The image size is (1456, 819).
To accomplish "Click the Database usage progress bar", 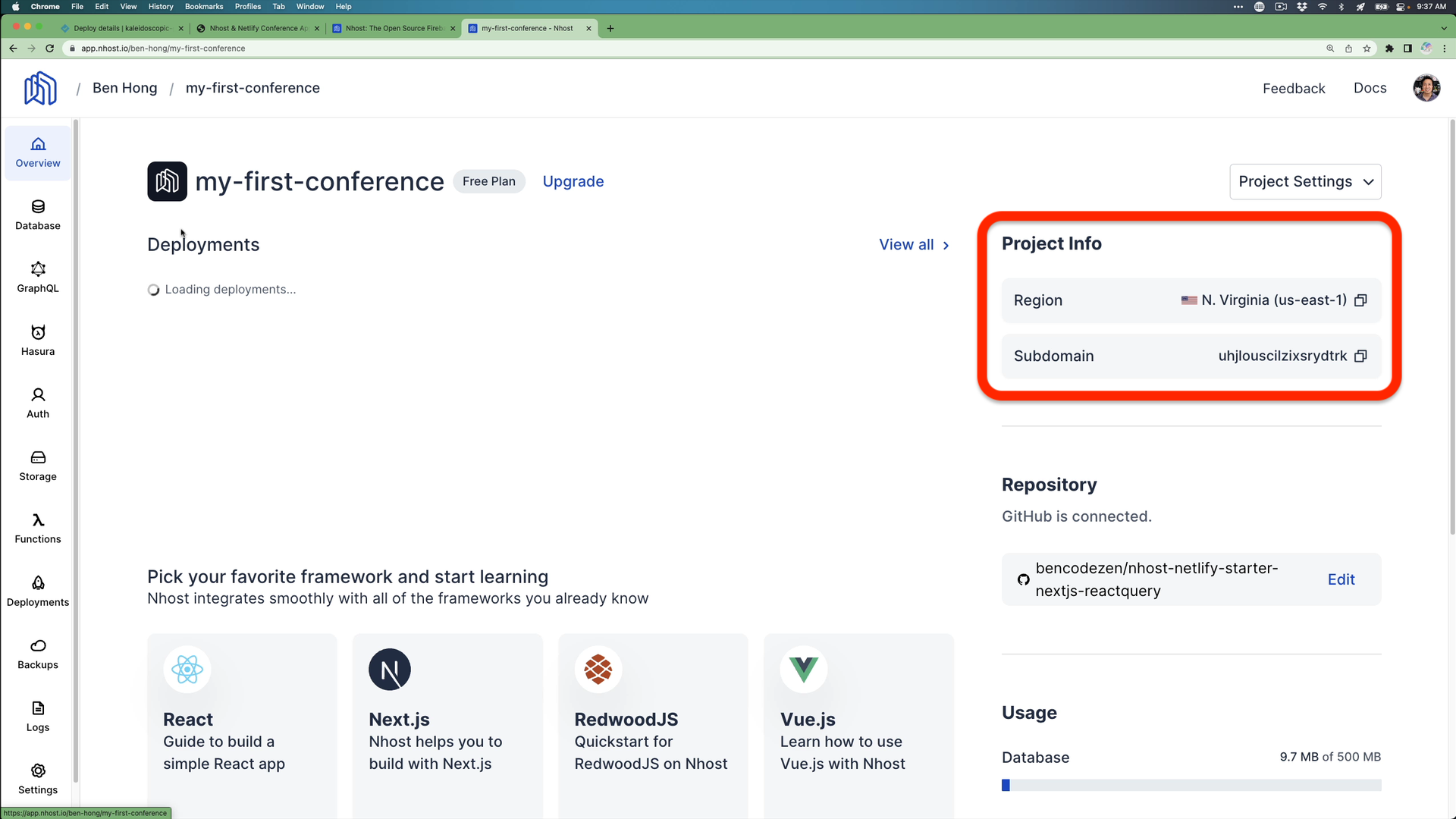I will tap(1191, 786).
